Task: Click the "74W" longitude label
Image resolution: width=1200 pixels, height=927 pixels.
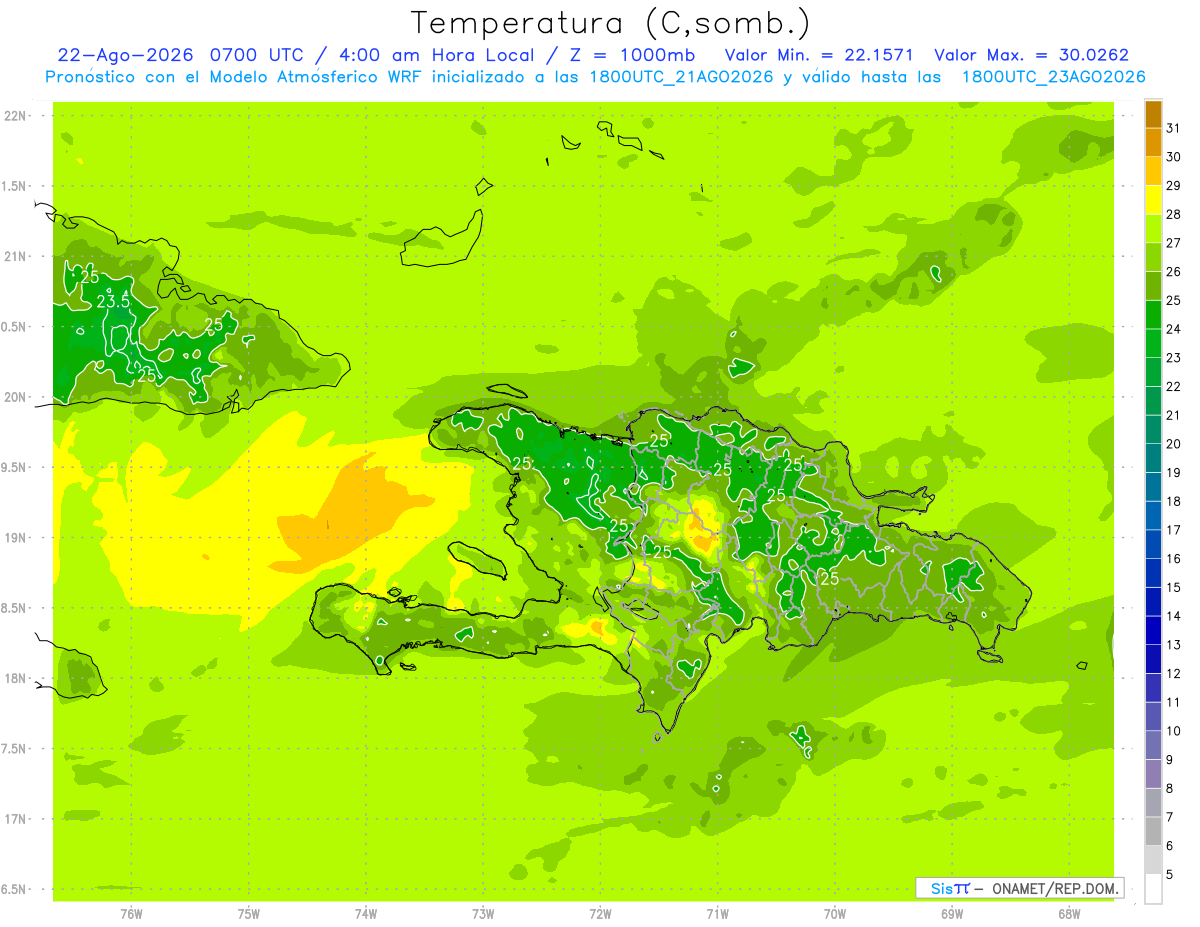Action: click(366, 914)
